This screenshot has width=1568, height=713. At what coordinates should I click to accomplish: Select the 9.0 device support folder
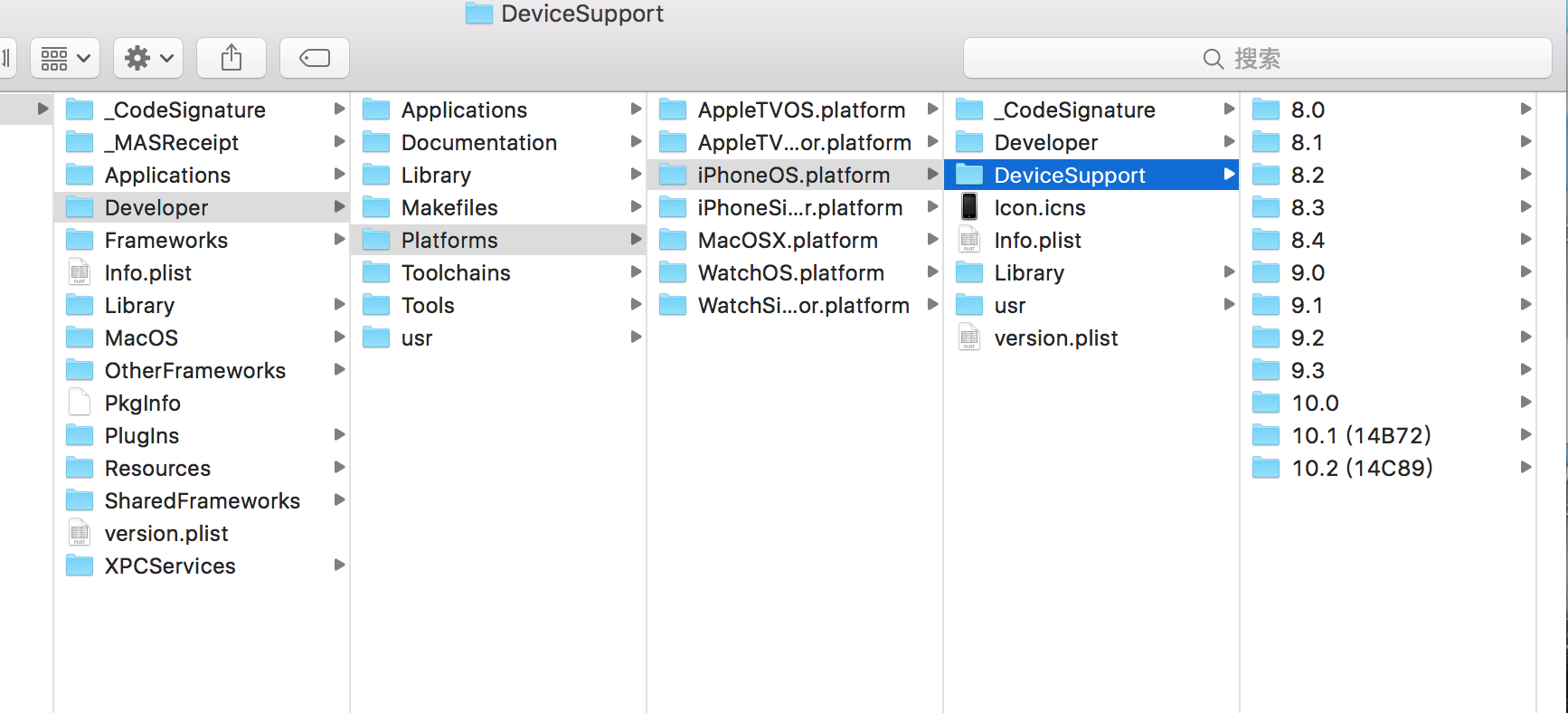click(x=1388, y=272)
